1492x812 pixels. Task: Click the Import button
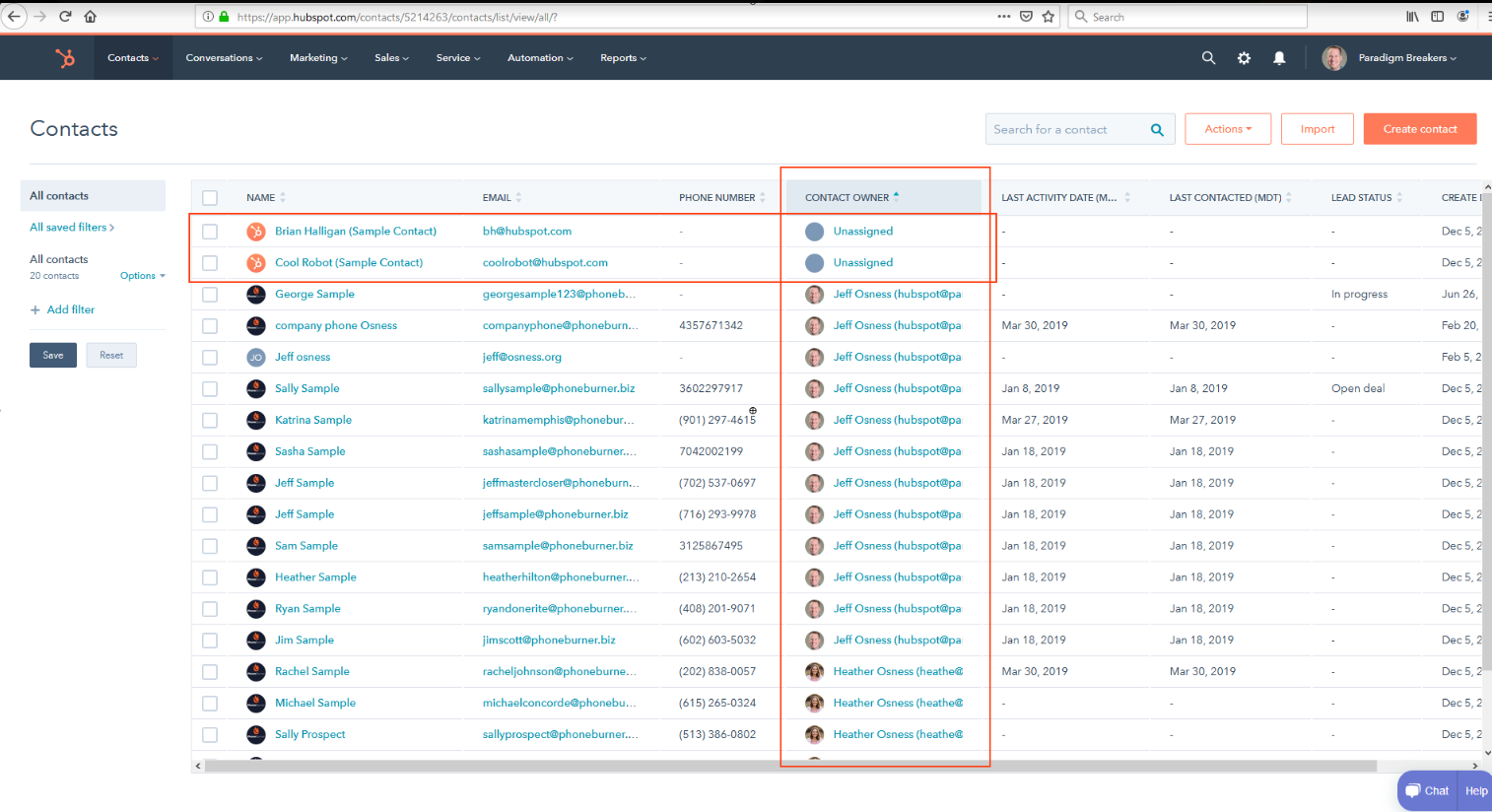point(1318,129)
